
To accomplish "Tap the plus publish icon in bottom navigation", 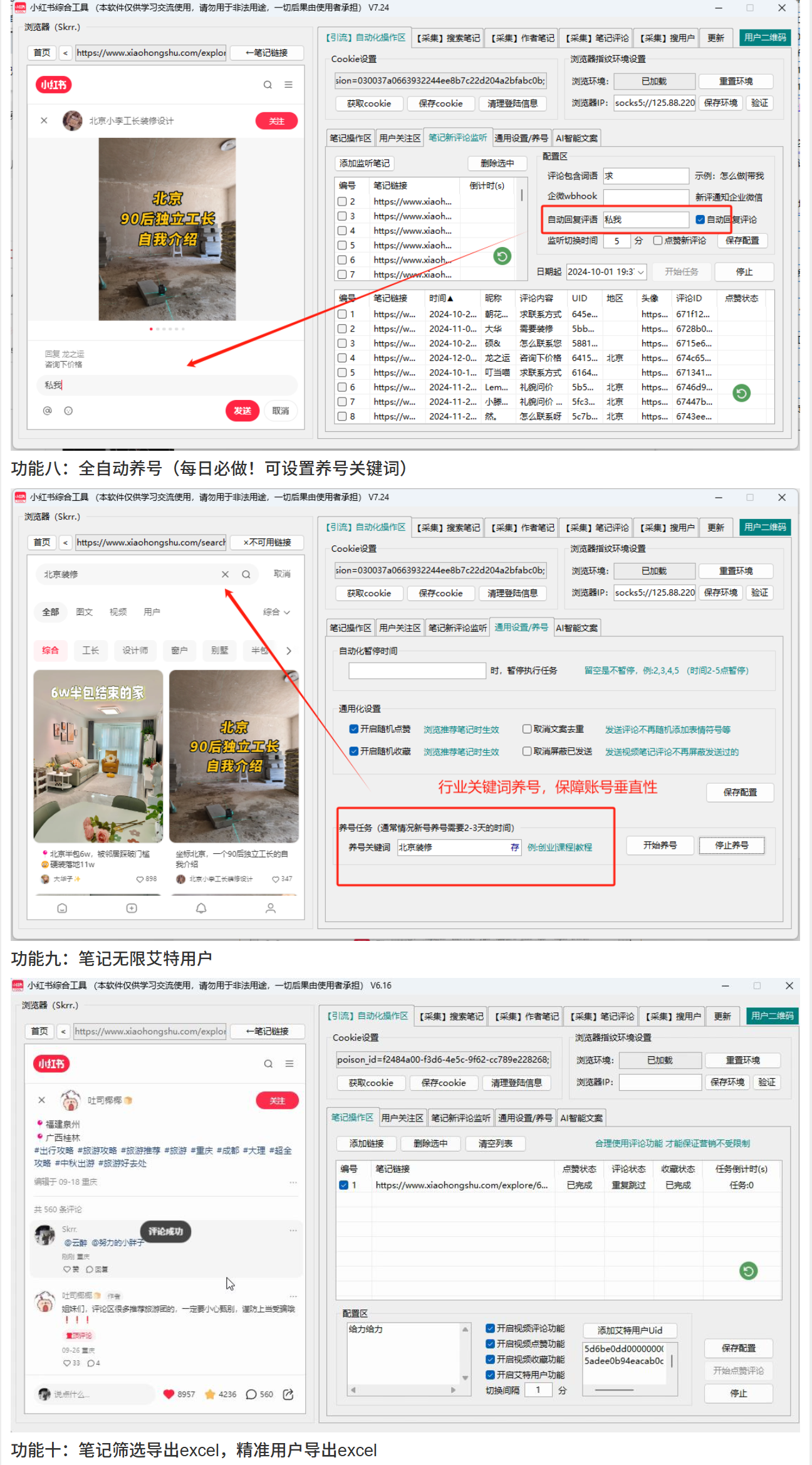I will (132, 908).
